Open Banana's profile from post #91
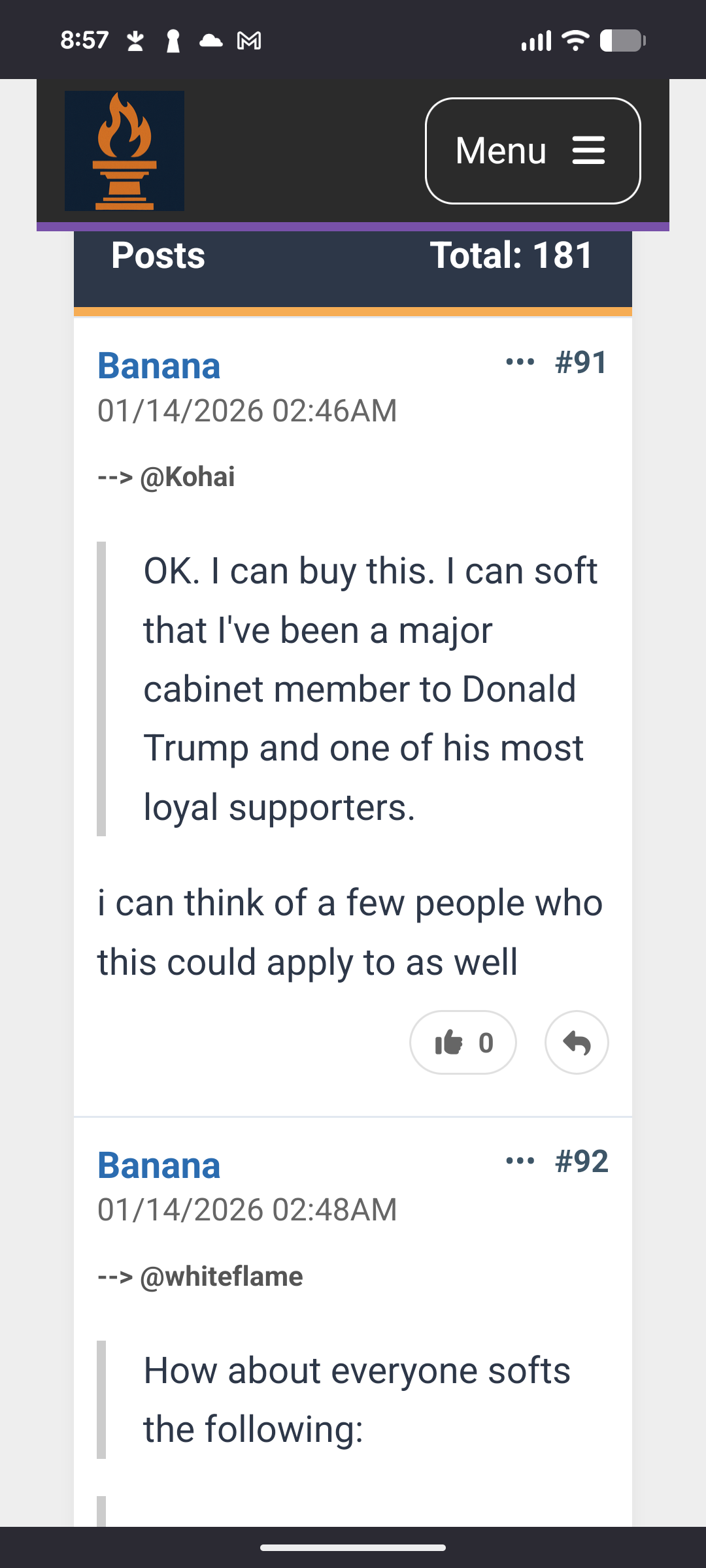This screenshot has height=1568, width=706. pyautogui.click(x=159, y=365)
